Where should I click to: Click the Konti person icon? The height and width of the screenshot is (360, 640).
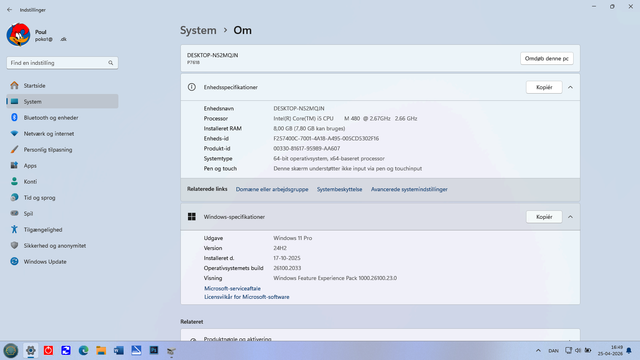(x=14, y=181)
